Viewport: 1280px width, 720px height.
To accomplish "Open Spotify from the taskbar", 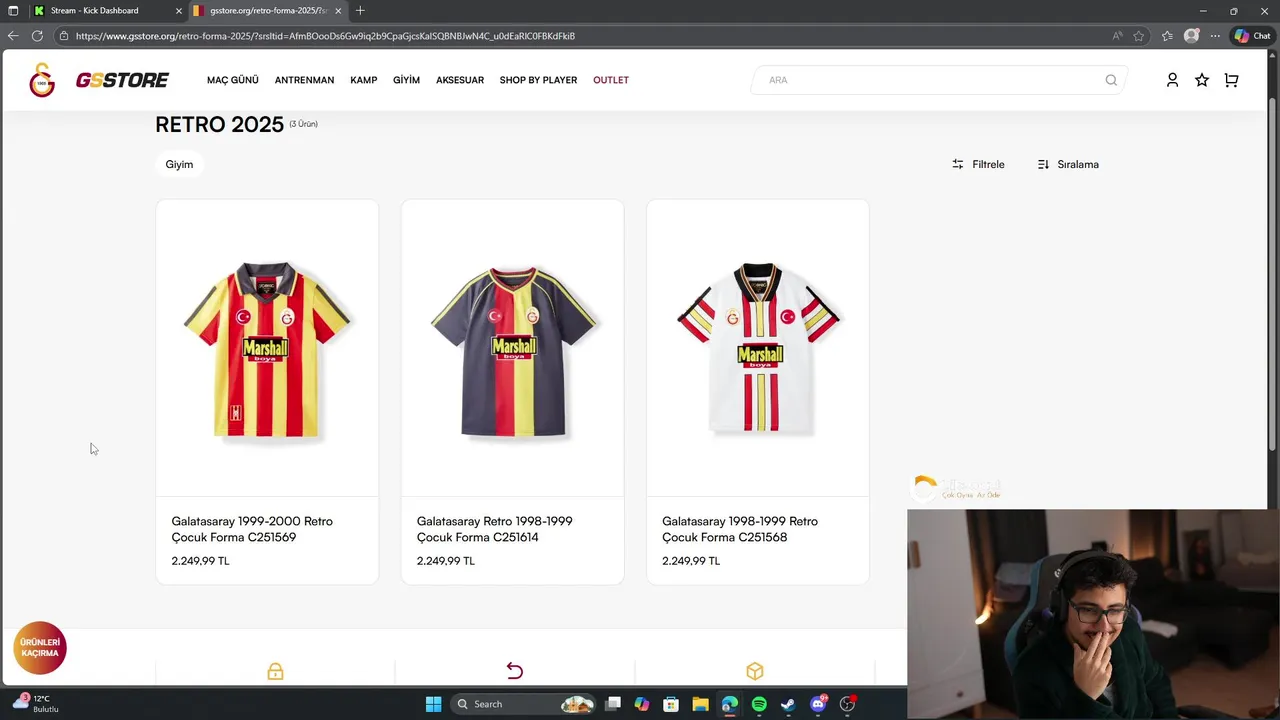I will point(759,704).
